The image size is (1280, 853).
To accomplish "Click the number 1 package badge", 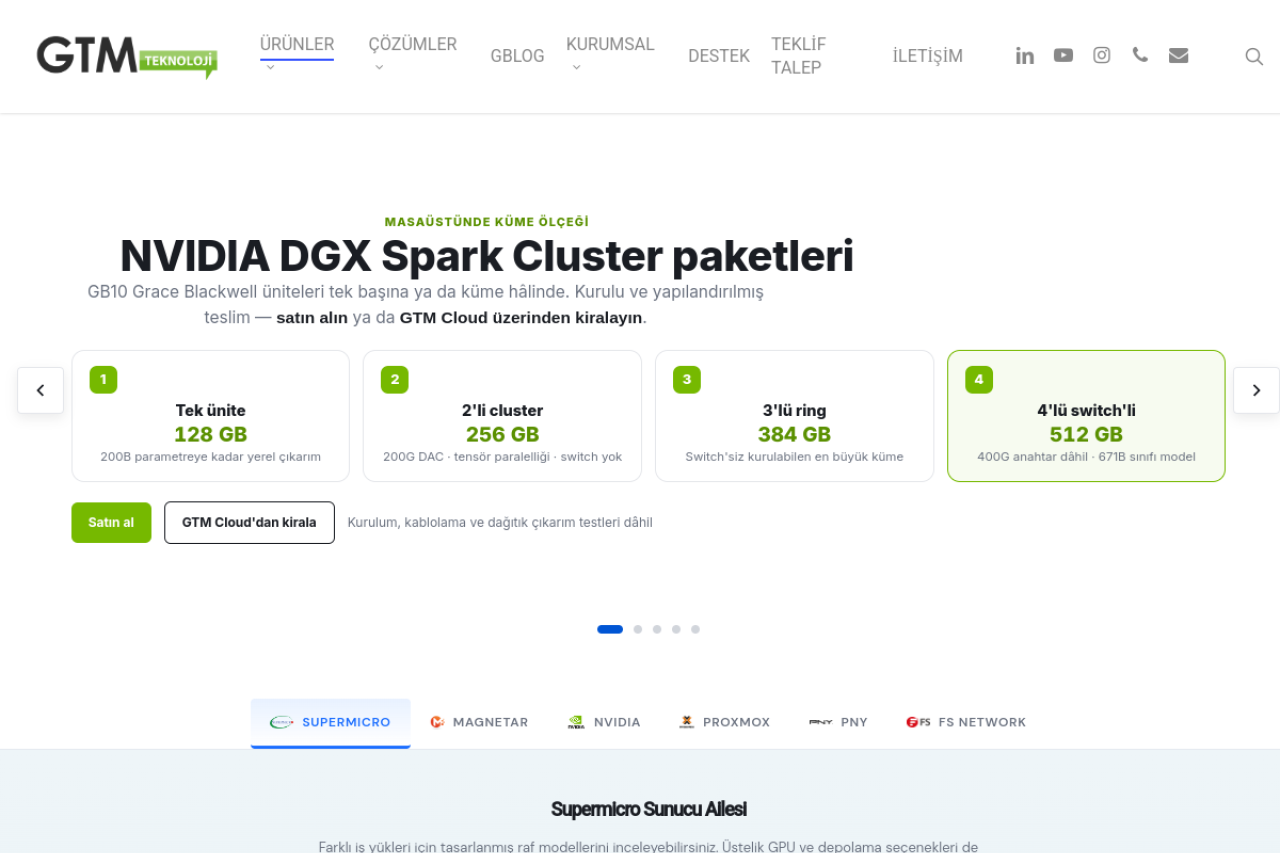I will pos(103,380).
